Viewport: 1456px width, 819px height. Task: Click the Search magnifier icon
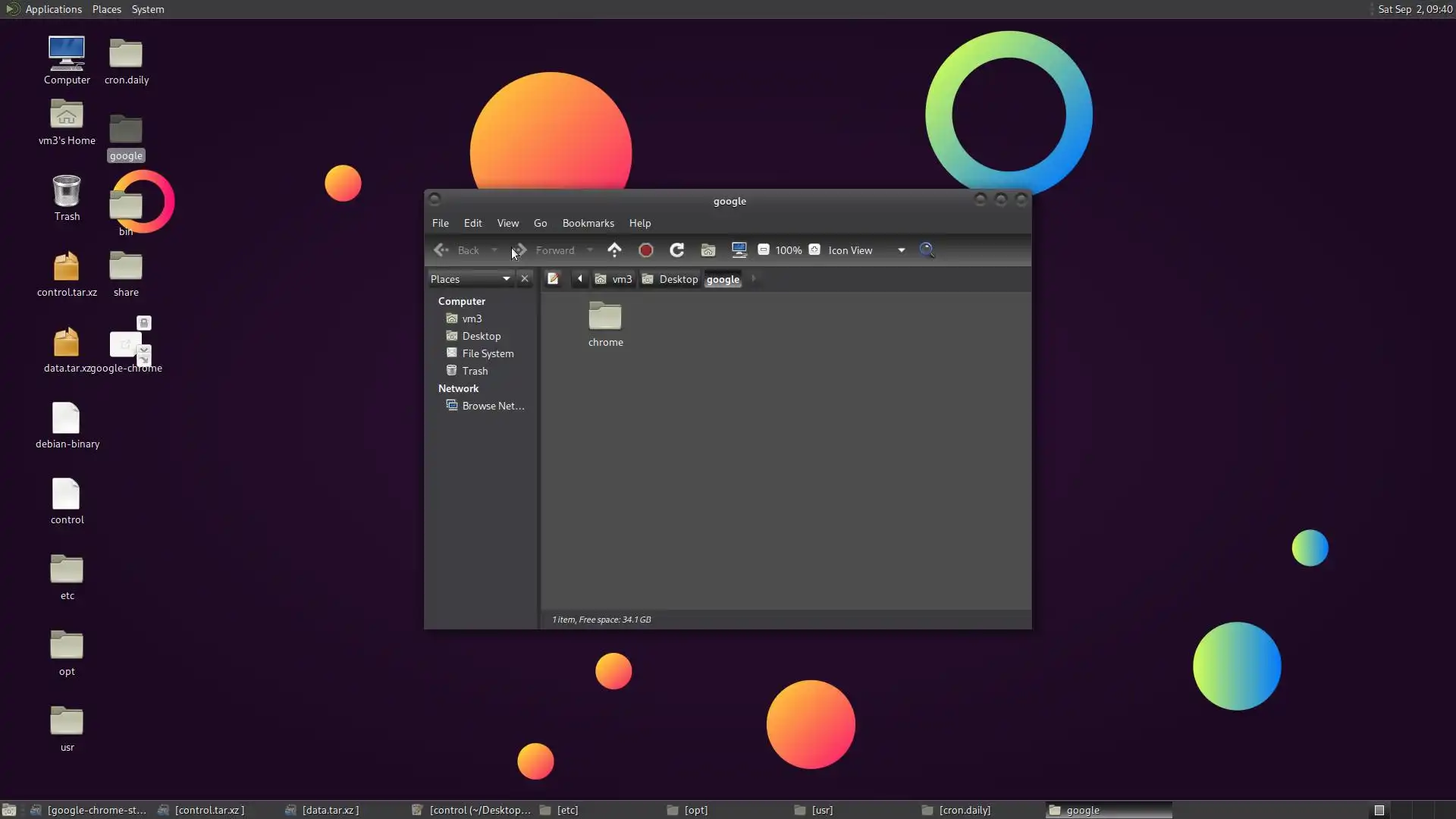pos(927,250)
